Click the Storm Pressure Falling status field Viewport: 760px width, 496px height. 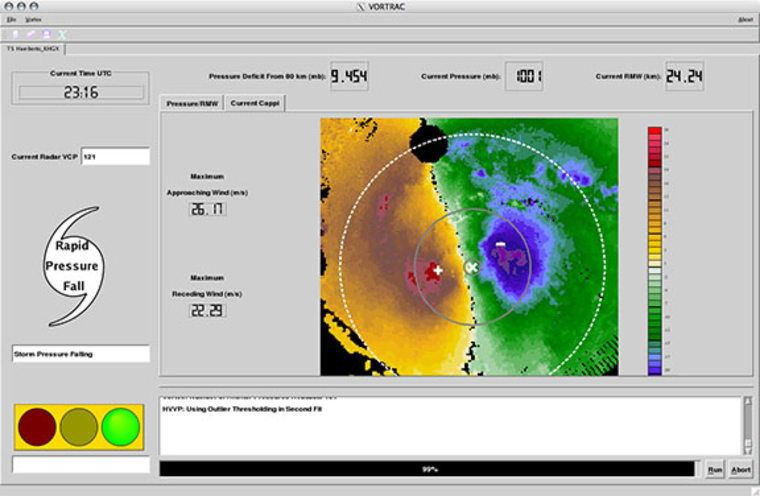(81, 354)
